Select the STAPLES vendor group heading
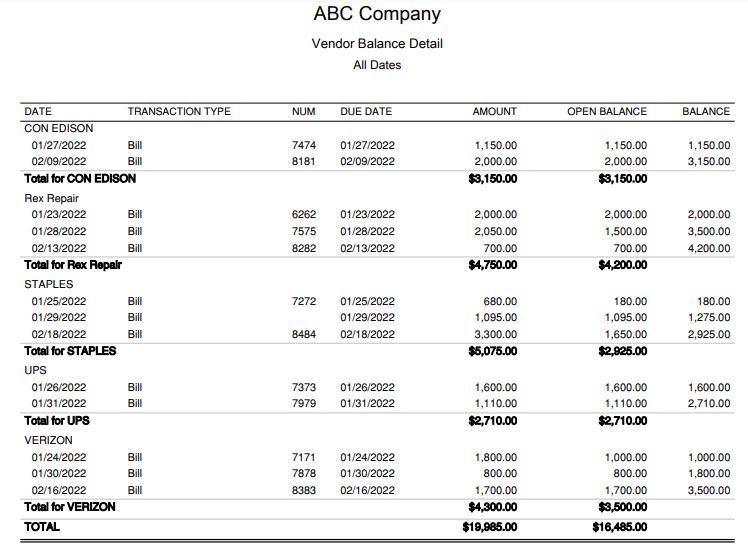Viewport: 748px width, 555px height. [x=49, y=284]
